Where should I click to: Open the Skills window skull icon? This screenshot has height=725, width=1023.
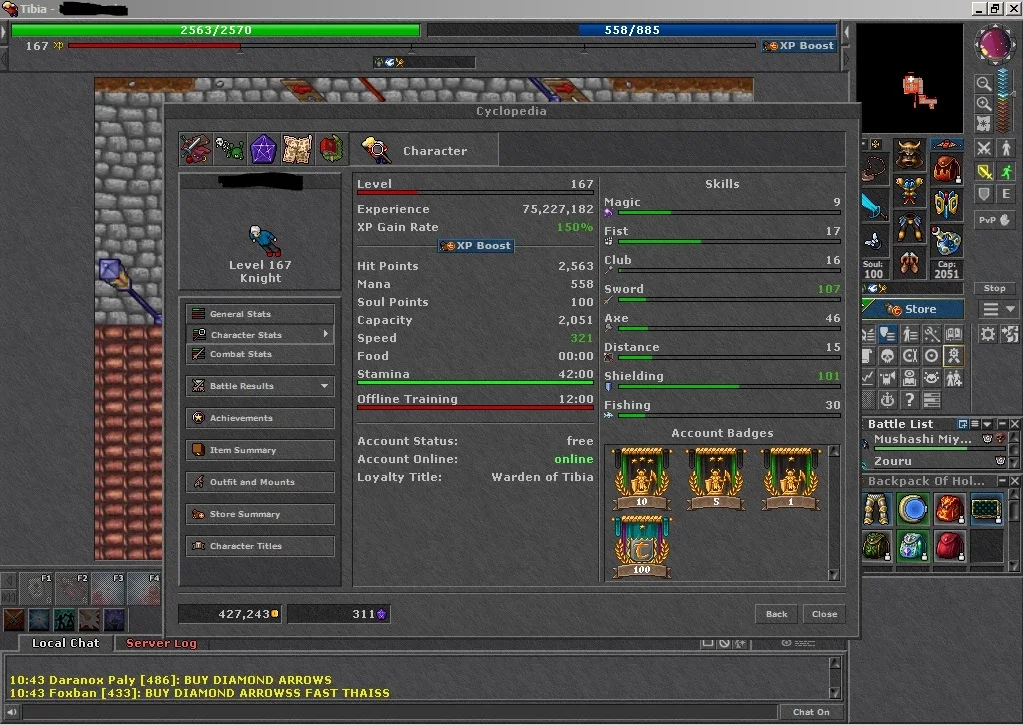click(x=887, y=356)
